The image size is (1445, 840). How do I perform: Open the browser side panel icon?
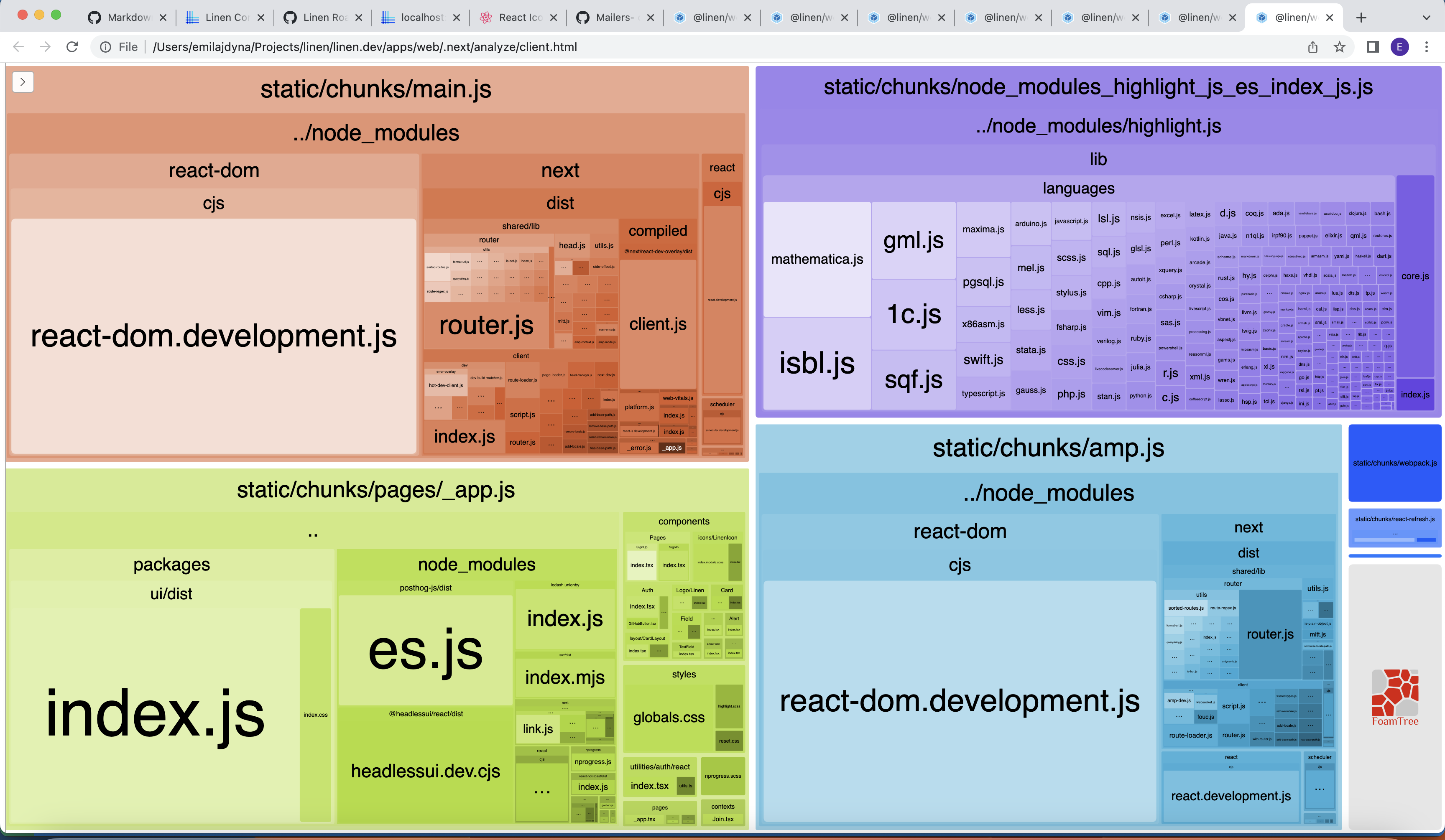(1373, 47)
